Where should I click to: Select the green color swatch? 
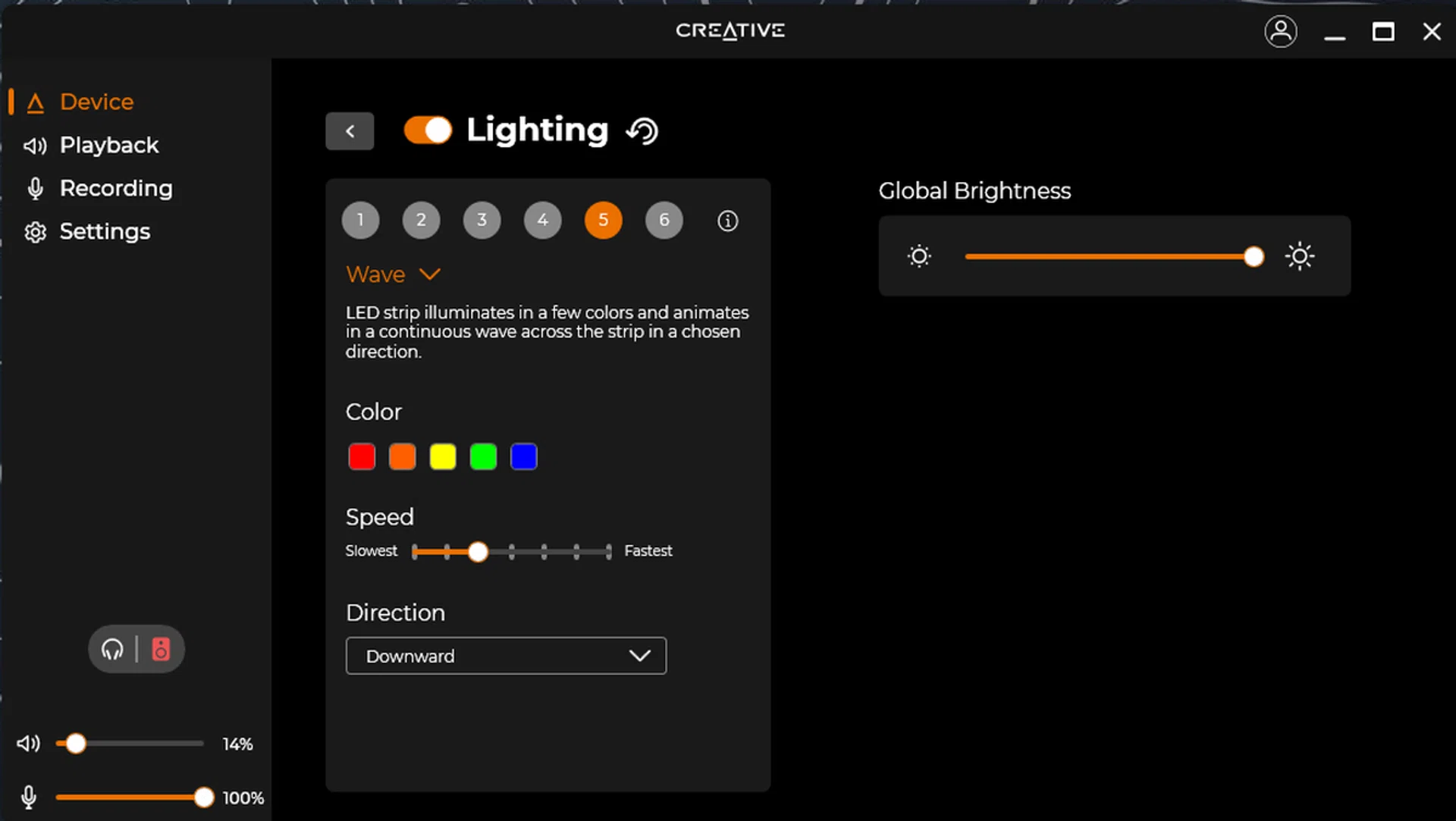coord(483,456)
